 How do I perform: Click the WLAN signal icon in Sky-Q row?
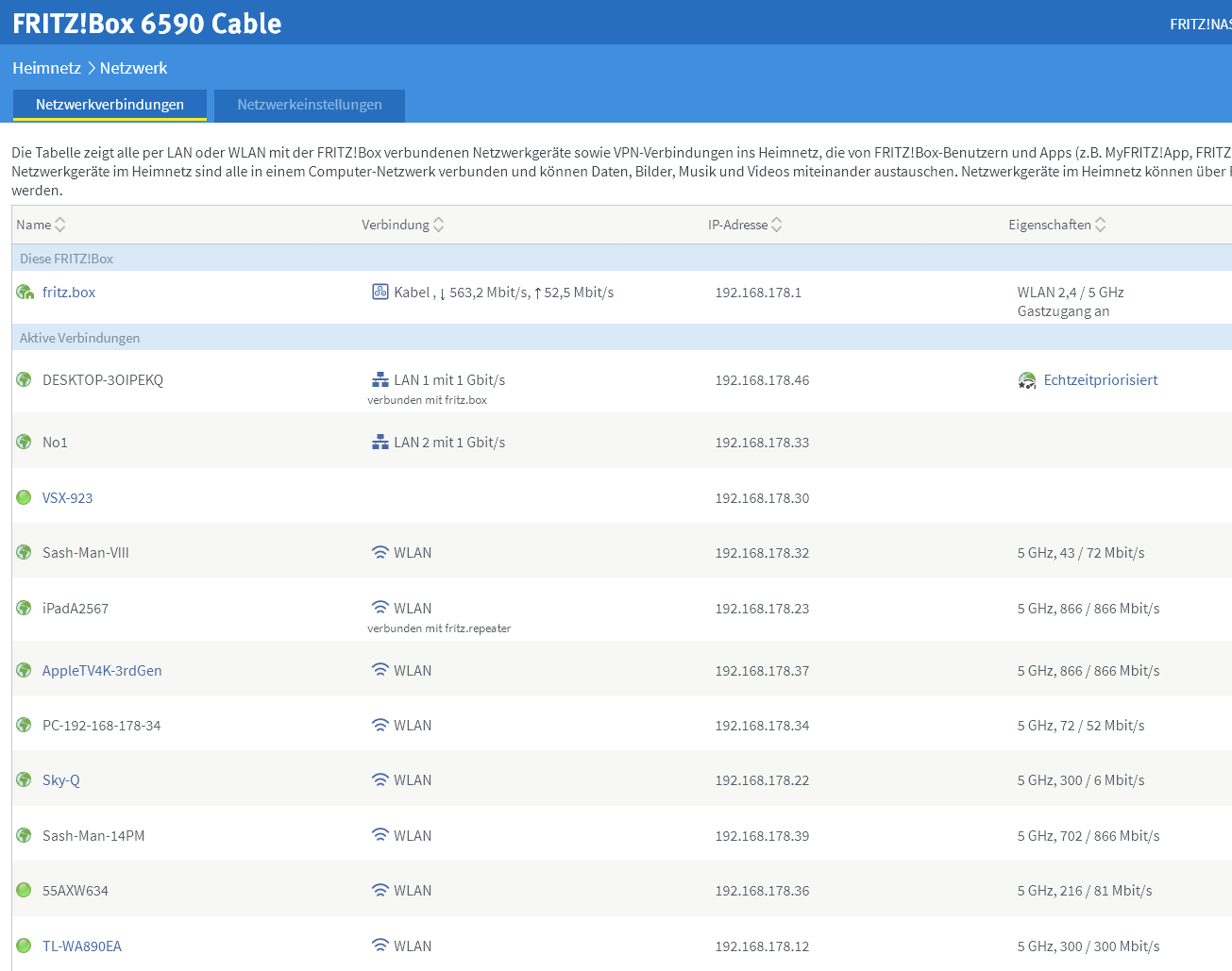[x=380, y=780]
